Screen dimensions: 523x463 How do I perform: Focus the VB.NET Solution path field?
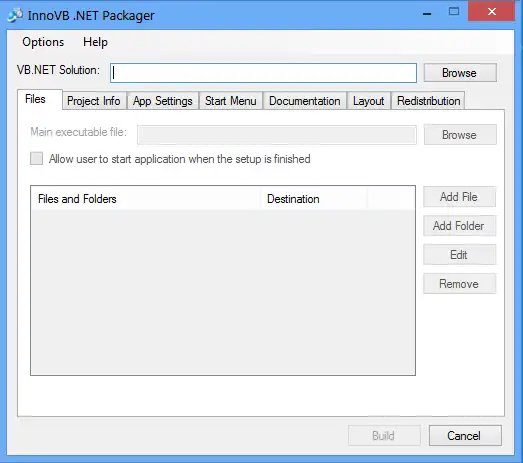[x=264, y=73]
